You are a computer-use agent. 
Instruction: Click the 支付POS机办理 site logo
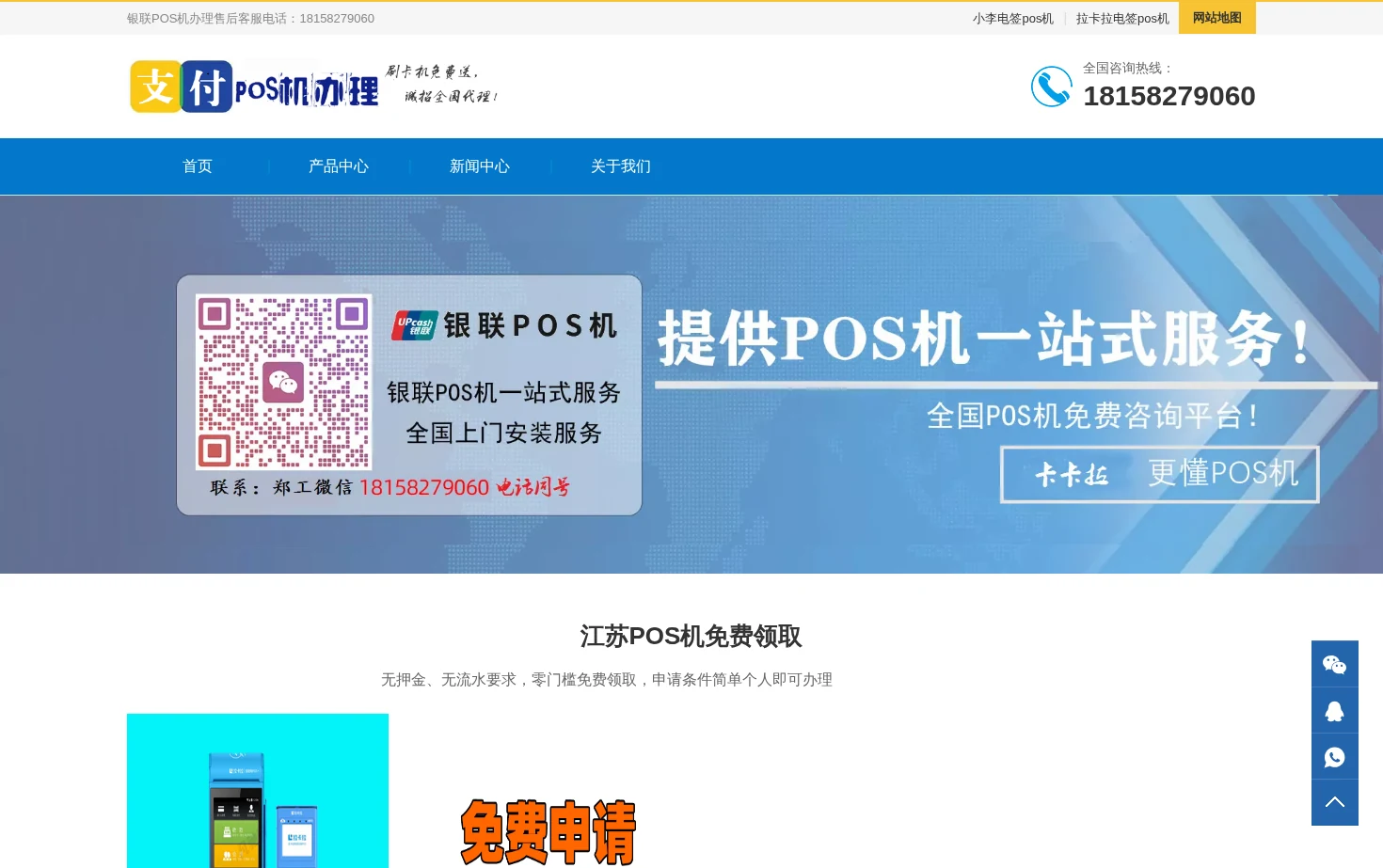254,87
